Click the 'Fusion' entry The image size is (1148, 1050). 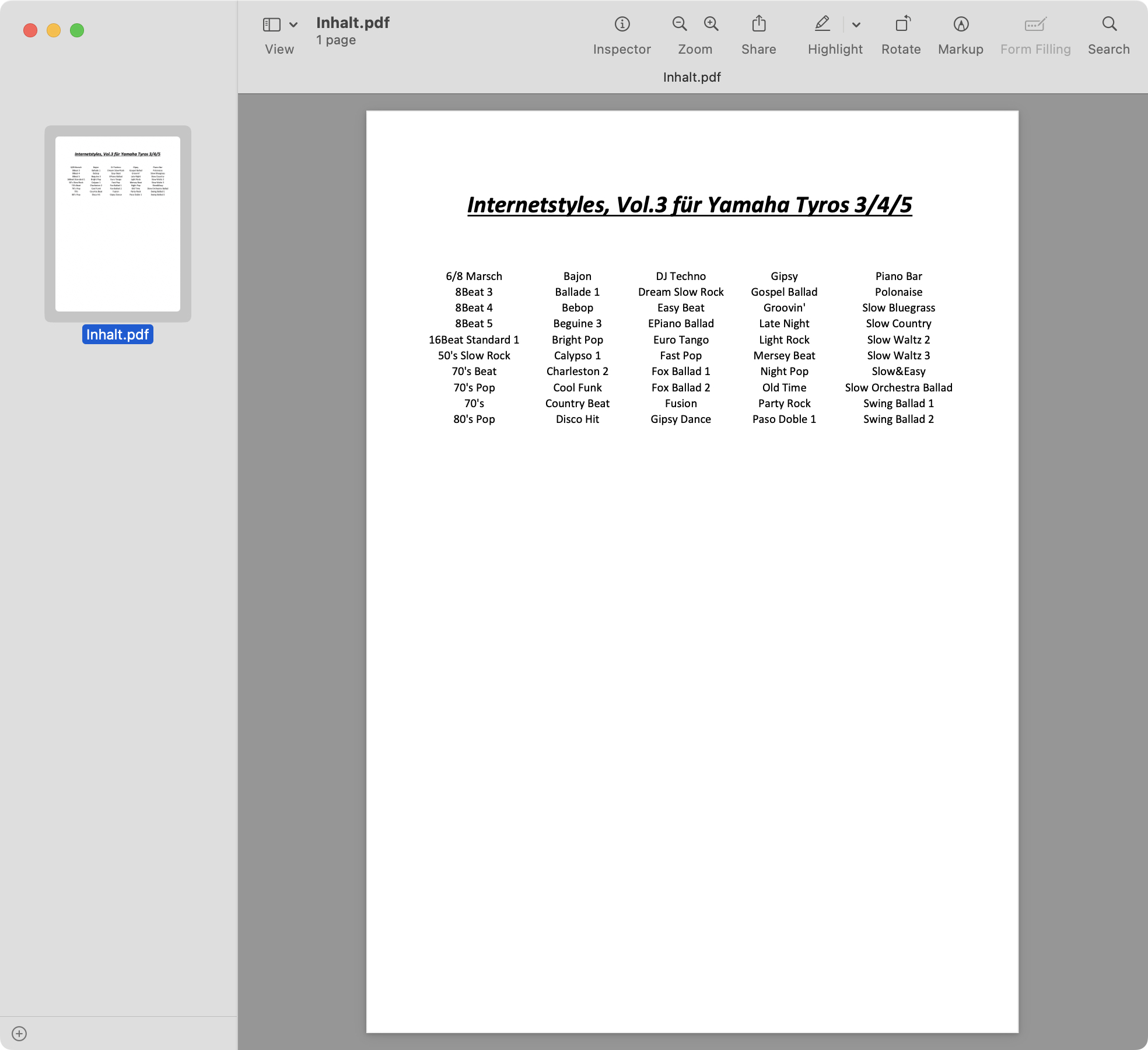pyautogui.click(x=681, y=403)
